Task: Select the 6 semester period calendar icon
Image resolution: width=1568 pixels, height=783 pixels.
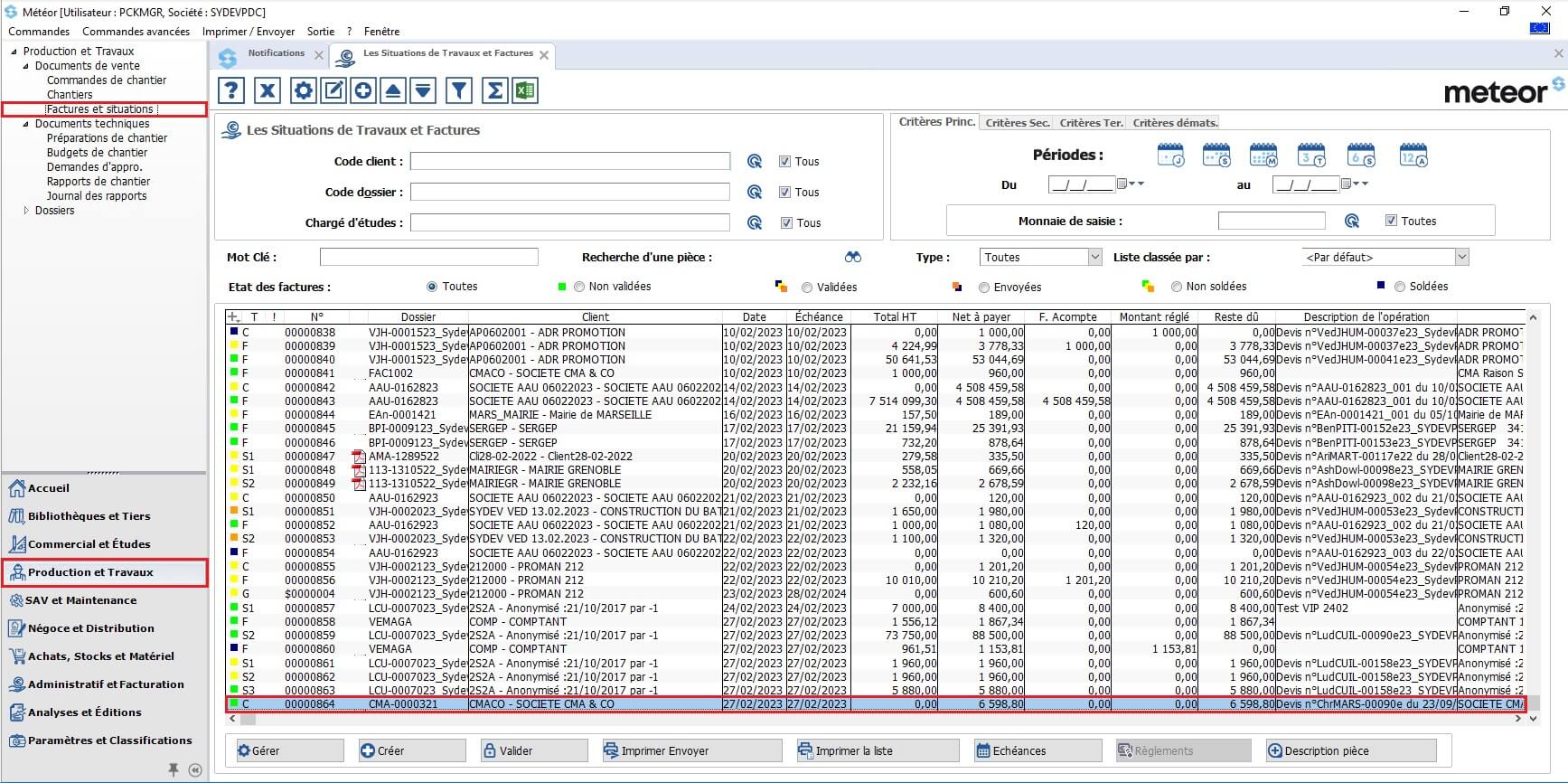Action: (1361, 156)
